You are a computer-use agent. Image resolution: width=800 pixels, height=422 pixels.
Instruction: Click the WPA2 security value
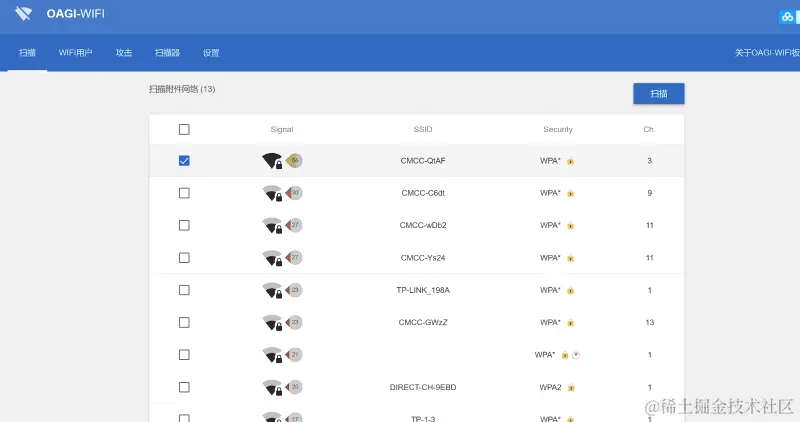point(550,387)
